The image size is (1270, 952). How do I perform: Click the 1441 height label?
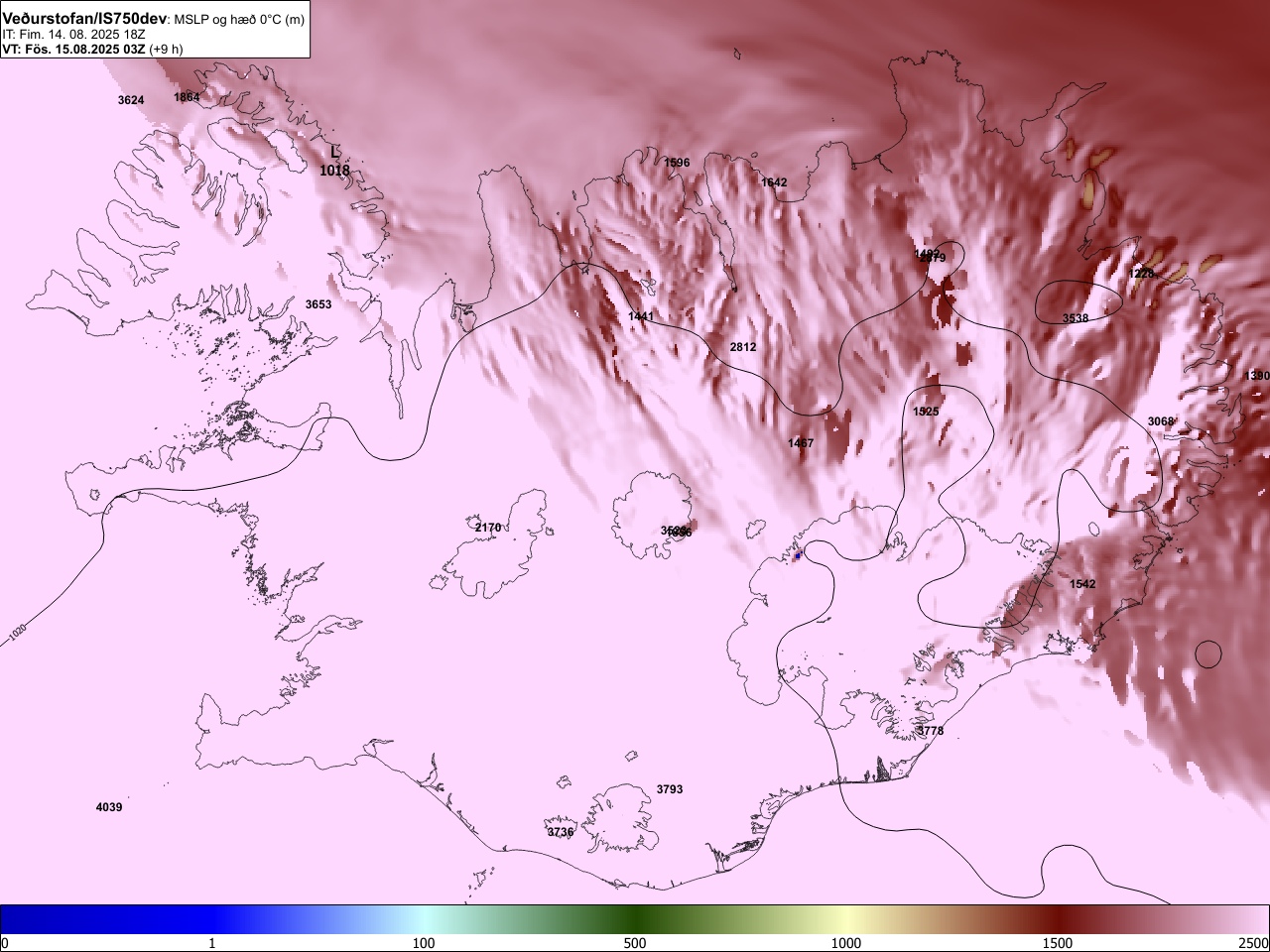click(x=641, y=316)
